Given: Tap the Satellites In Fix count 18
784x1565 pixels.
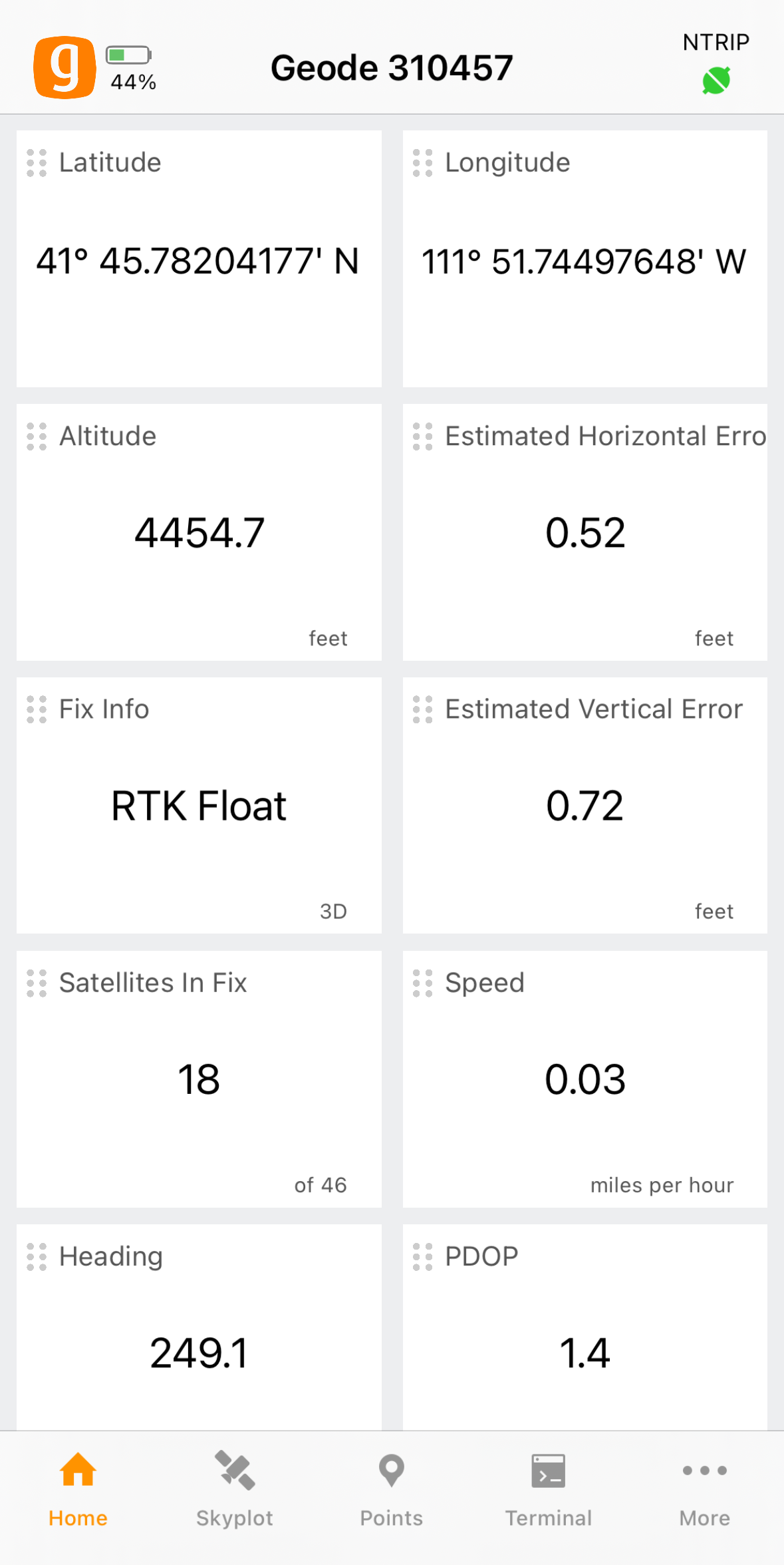Looking at the screenshot, I should pos(199,1079).
